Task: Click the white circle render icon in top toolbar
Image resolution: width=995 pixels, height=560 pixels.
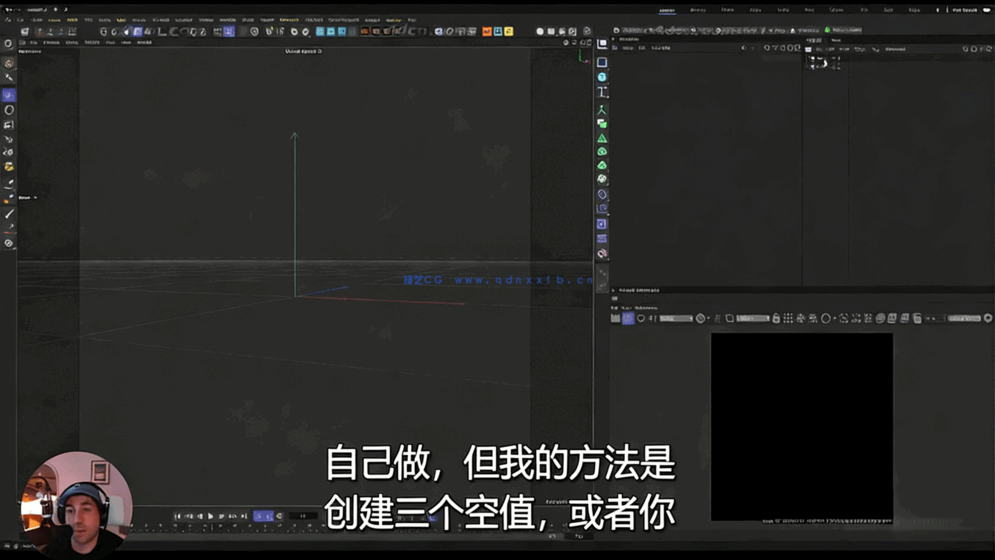Action: tap(540, 31)
